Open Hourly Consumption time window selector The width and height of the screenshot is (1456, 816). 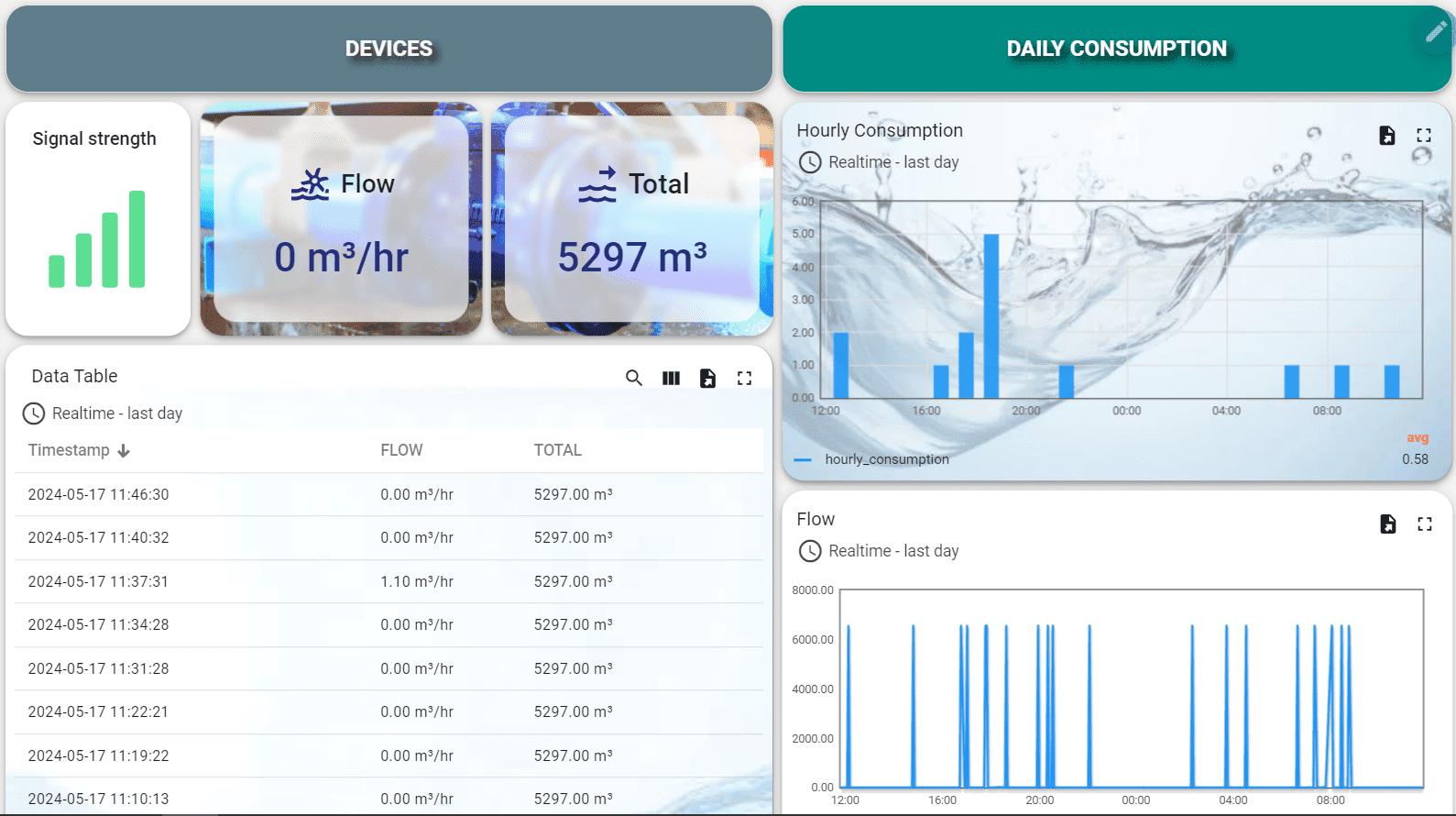tap(880, 162)
